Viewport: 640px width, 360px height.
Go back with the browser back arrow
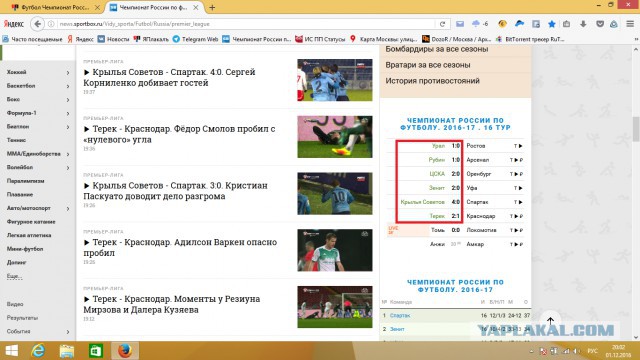coord(37,24)
